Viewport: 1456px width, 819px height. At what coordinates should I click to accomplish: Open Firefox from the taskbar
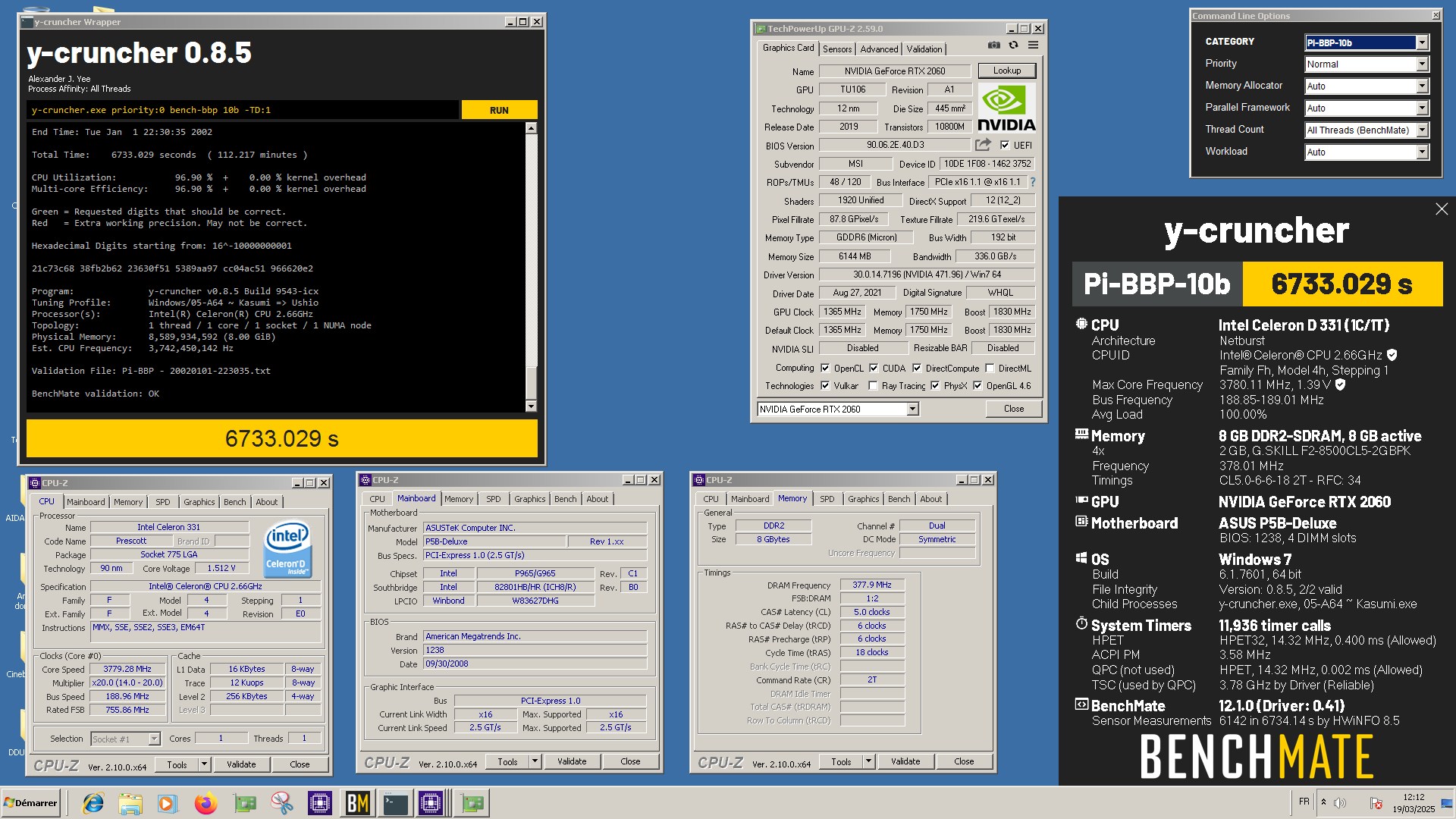206,803
